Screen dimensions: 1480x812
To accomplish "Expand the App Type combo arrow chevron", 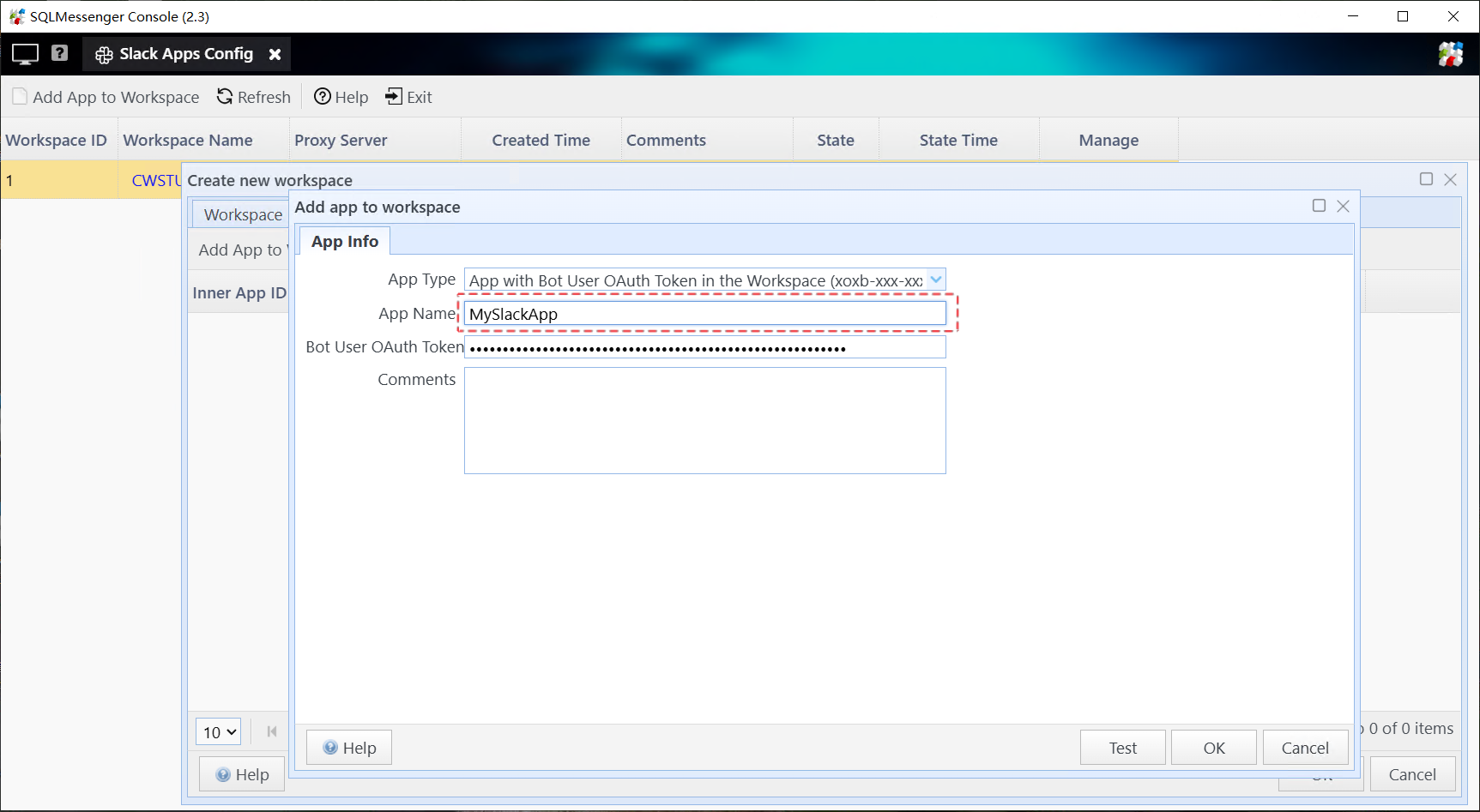I will point(935,280).
